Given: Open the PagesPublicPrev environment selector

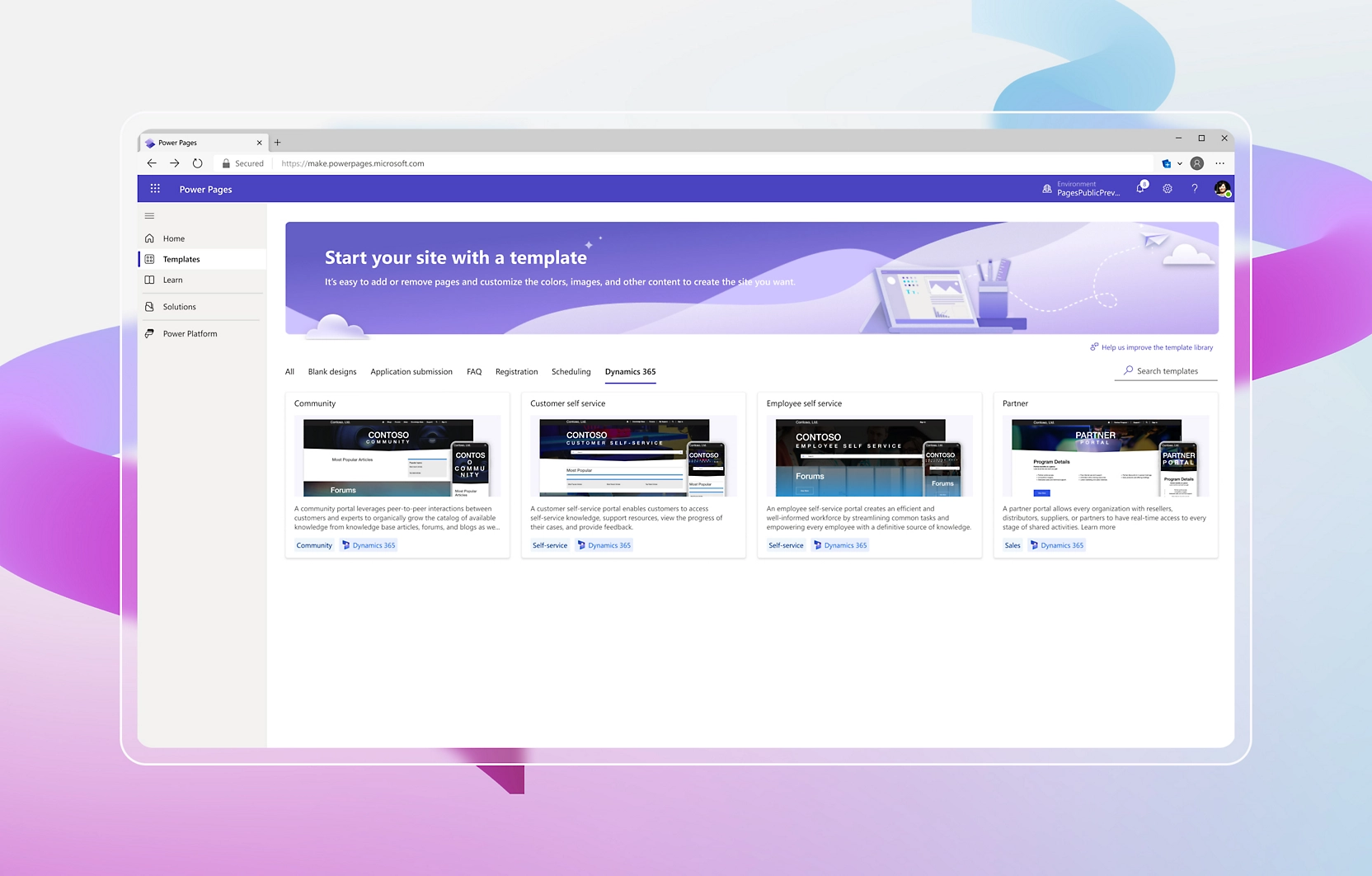Looking at the screenshot, I should pos(1088,189).
